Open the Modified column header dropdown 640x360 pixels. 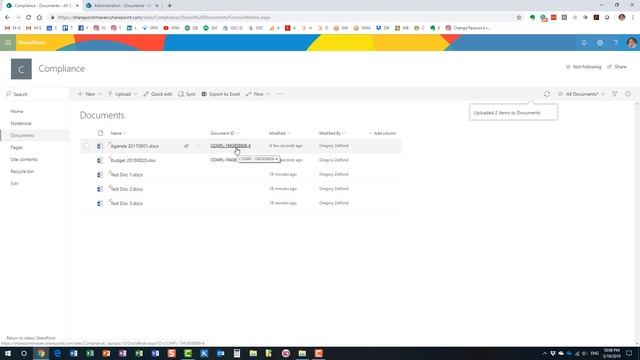coord(280,133)
